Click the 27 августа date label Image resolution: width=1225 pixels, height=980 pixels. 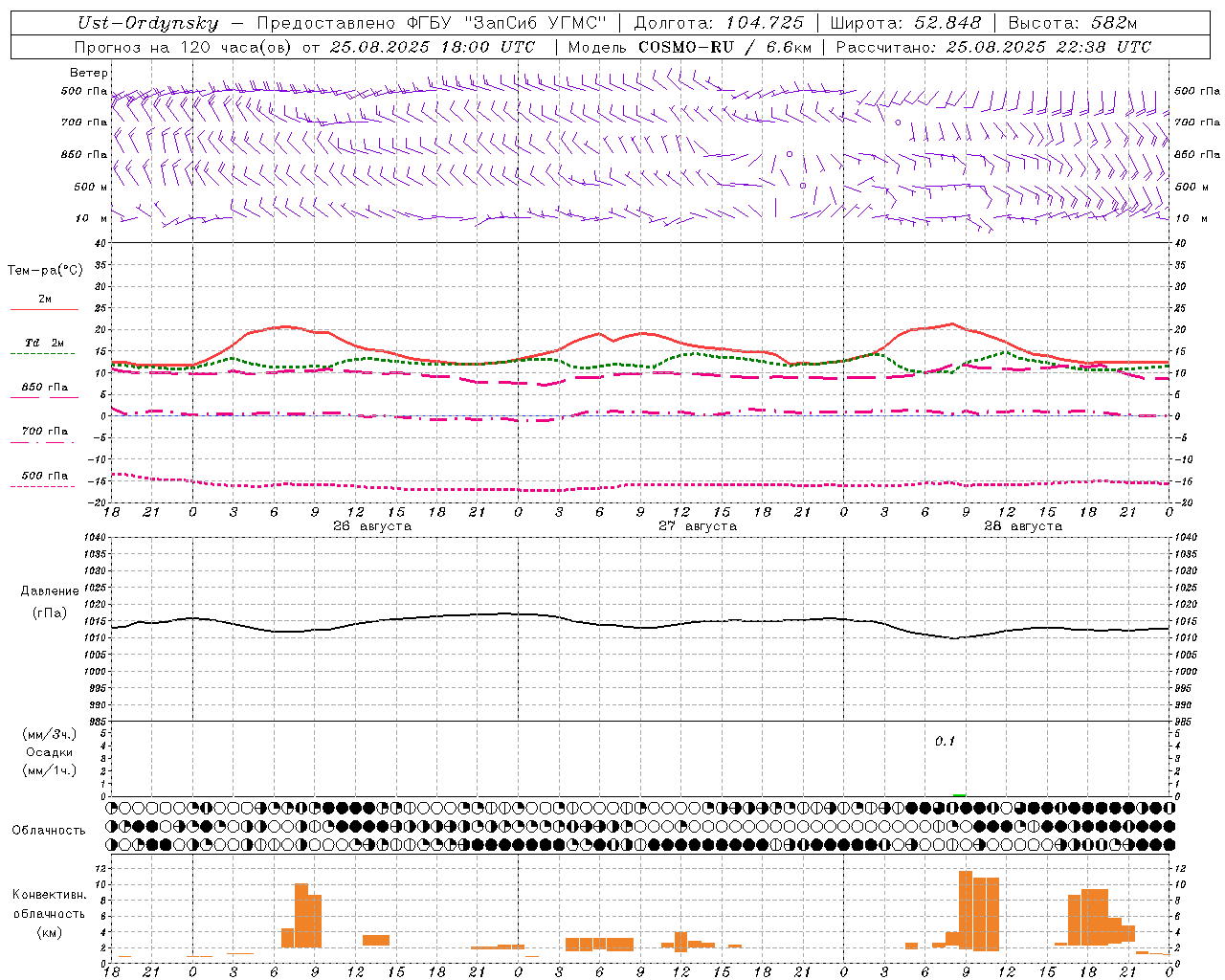pyautogui.click(x=698, y=526)
